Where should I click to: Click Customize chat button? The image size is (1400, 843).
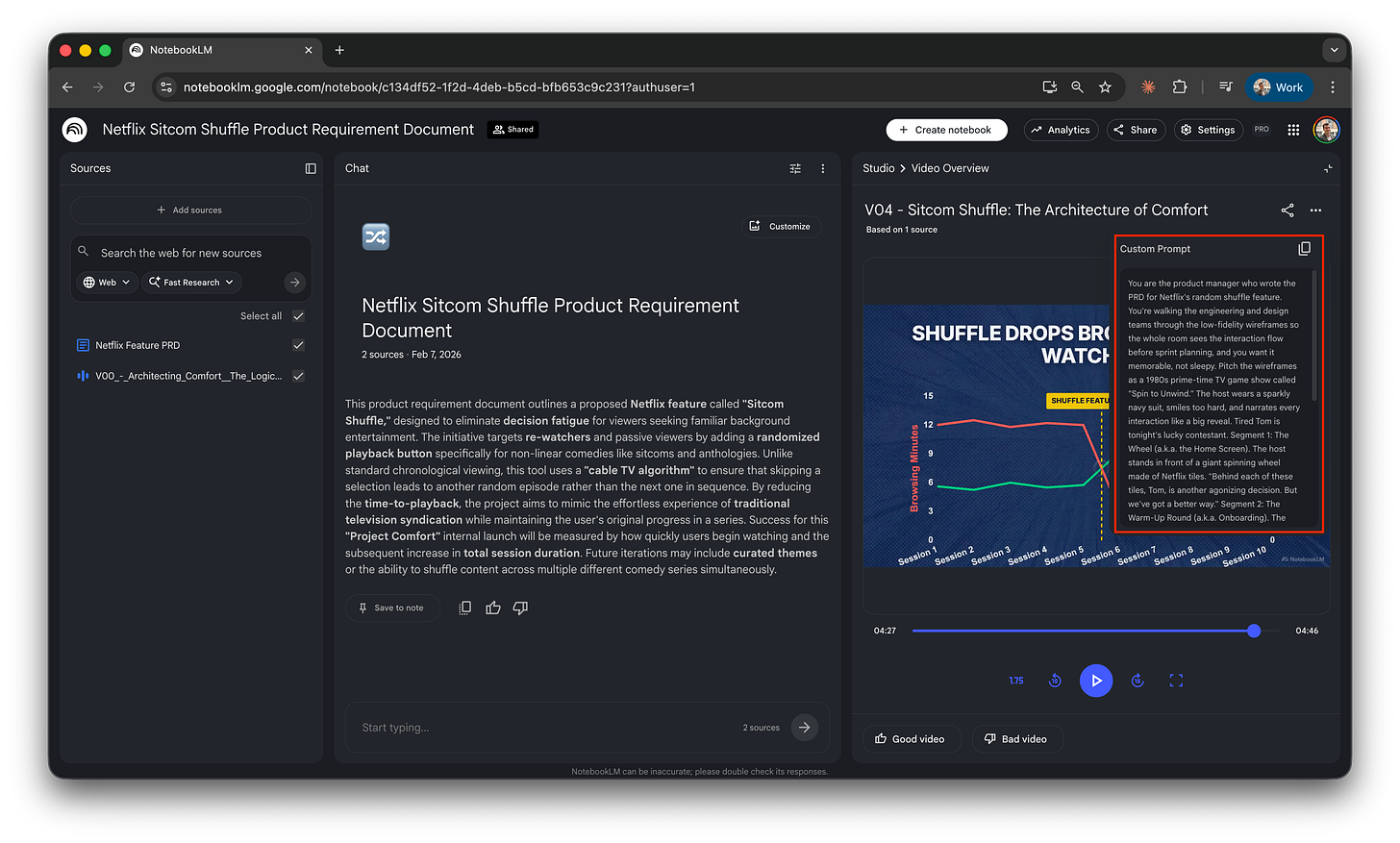click(x=780, y=227)
